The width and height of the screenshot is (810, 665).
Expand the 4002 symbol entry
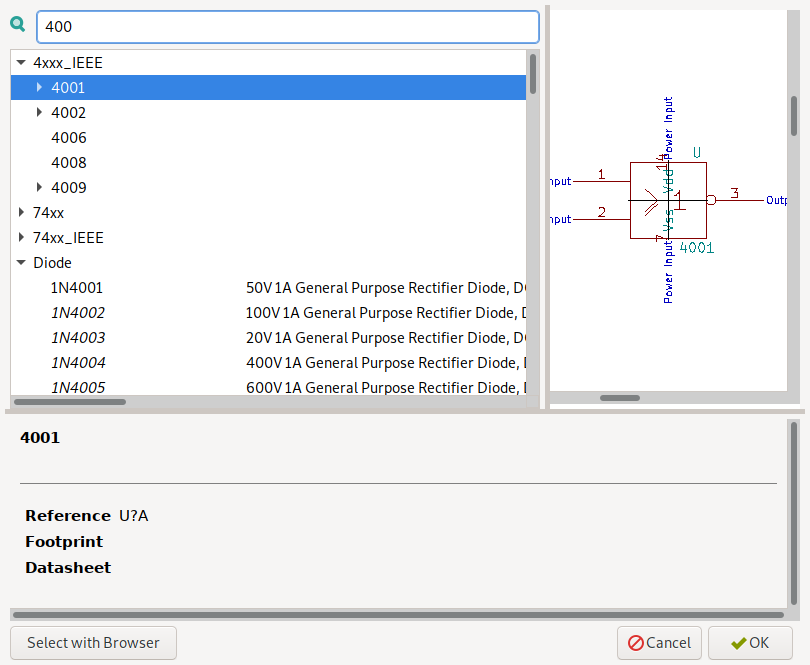pyautogui.click(x=39, y=113)
